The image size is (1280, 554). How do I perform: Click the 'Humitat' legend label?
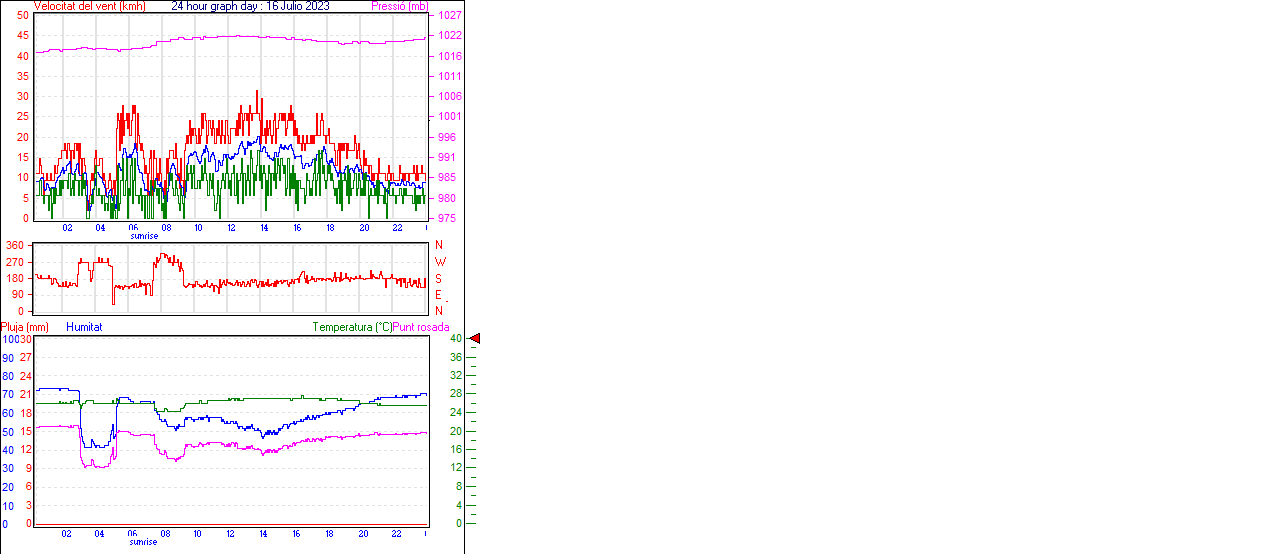pyautogui.click(x=84, y=327)
